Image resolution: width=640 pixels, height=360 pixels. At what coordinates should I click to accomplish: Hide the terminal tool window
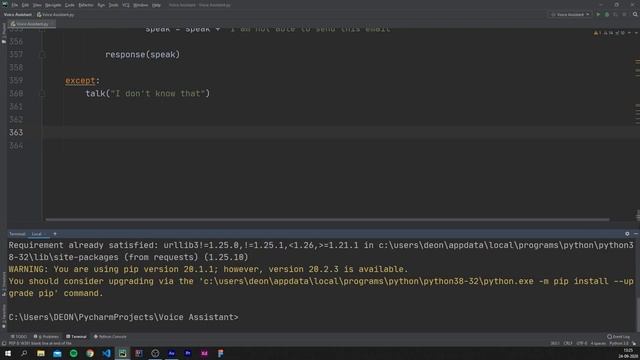(x=636, y=234)
